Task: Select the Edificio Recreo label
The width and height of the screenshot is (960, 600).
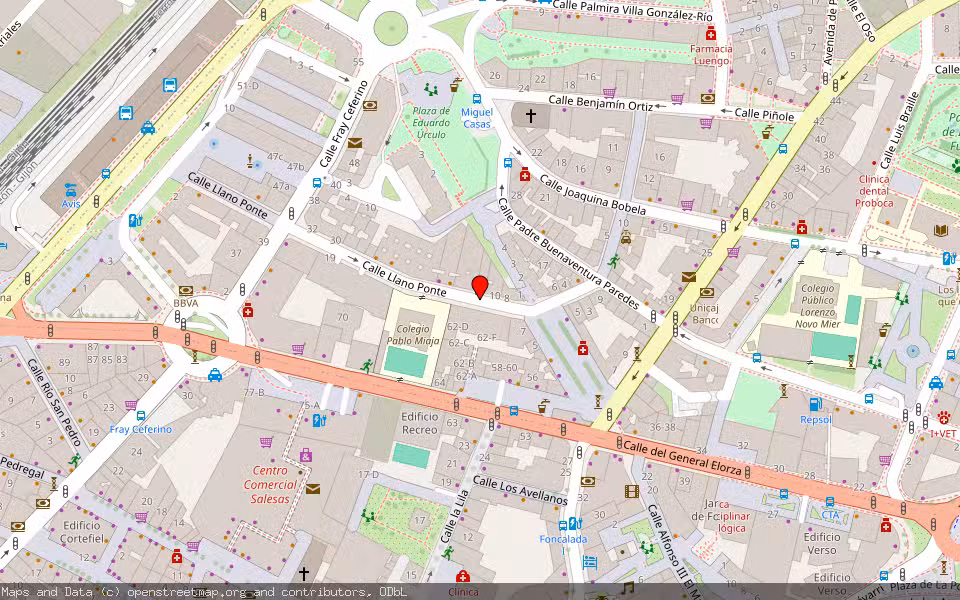Action: pyautogui.click(x=420, y=423)
